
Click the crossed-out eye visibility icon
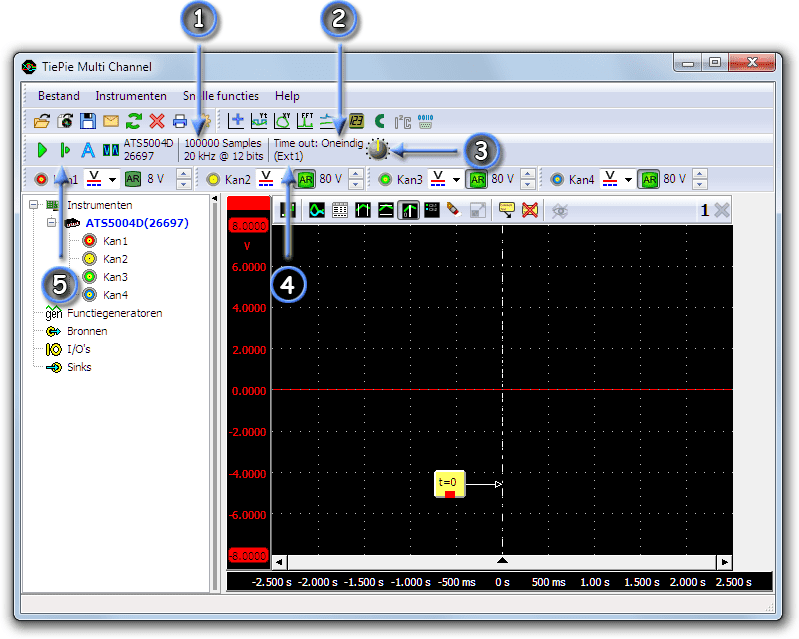(560, 210)
